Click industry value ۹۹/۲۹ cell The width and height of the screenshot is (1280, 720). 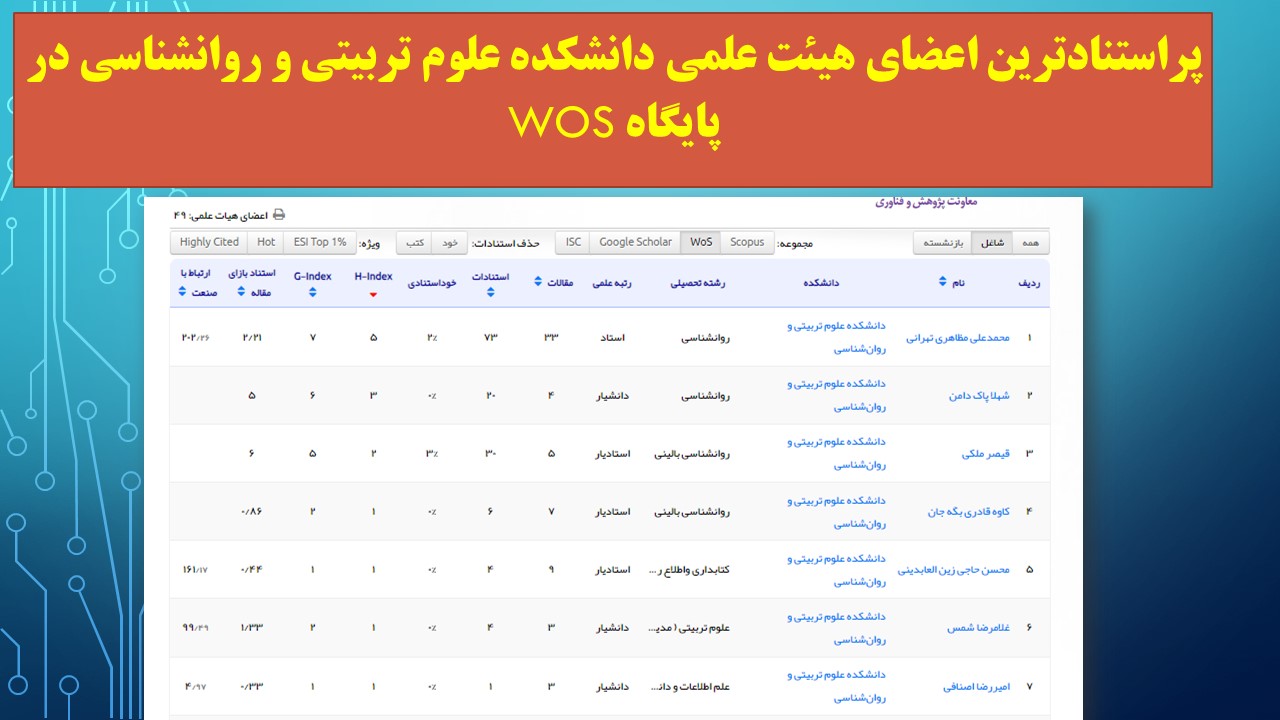tap(195, 628)
